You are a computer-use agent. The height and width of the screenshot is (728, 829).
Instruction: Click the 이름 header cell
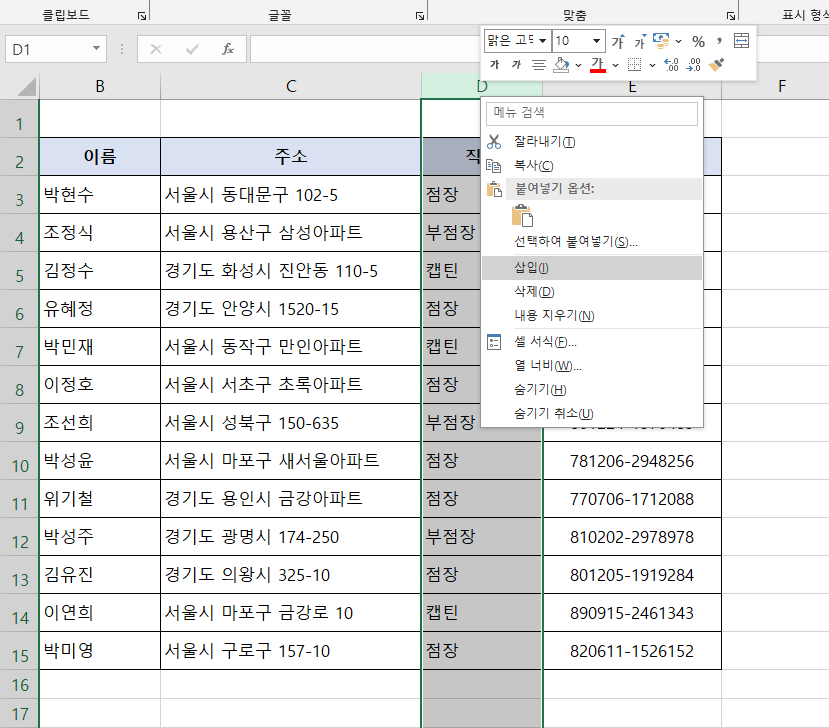coord(100,156)
